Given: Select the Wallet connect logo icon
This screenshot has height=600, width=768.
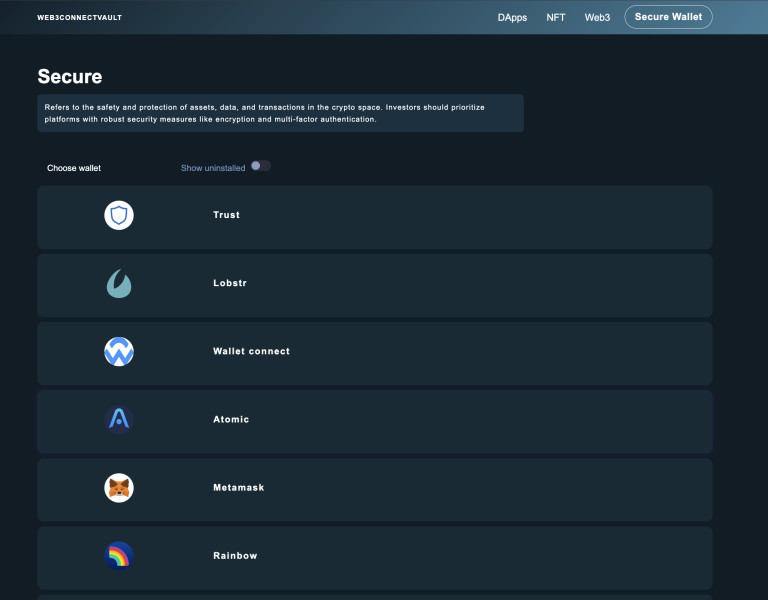Looking at the screenshot, I should tap(119, 352).
